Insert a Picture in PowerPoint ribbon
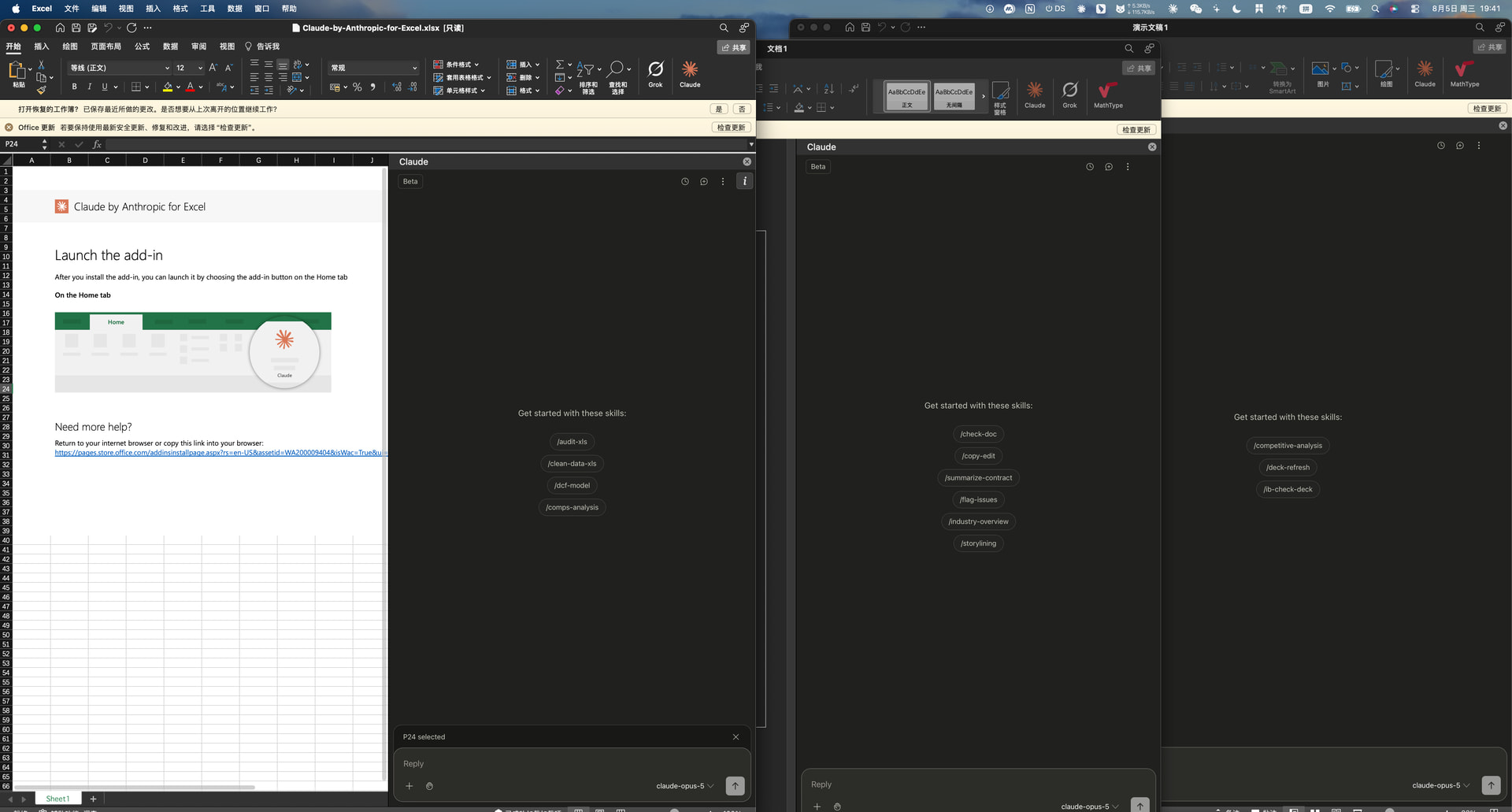Image resolution: width=1512 pixels, height=812 pixels. click(x=1321, y=74)
